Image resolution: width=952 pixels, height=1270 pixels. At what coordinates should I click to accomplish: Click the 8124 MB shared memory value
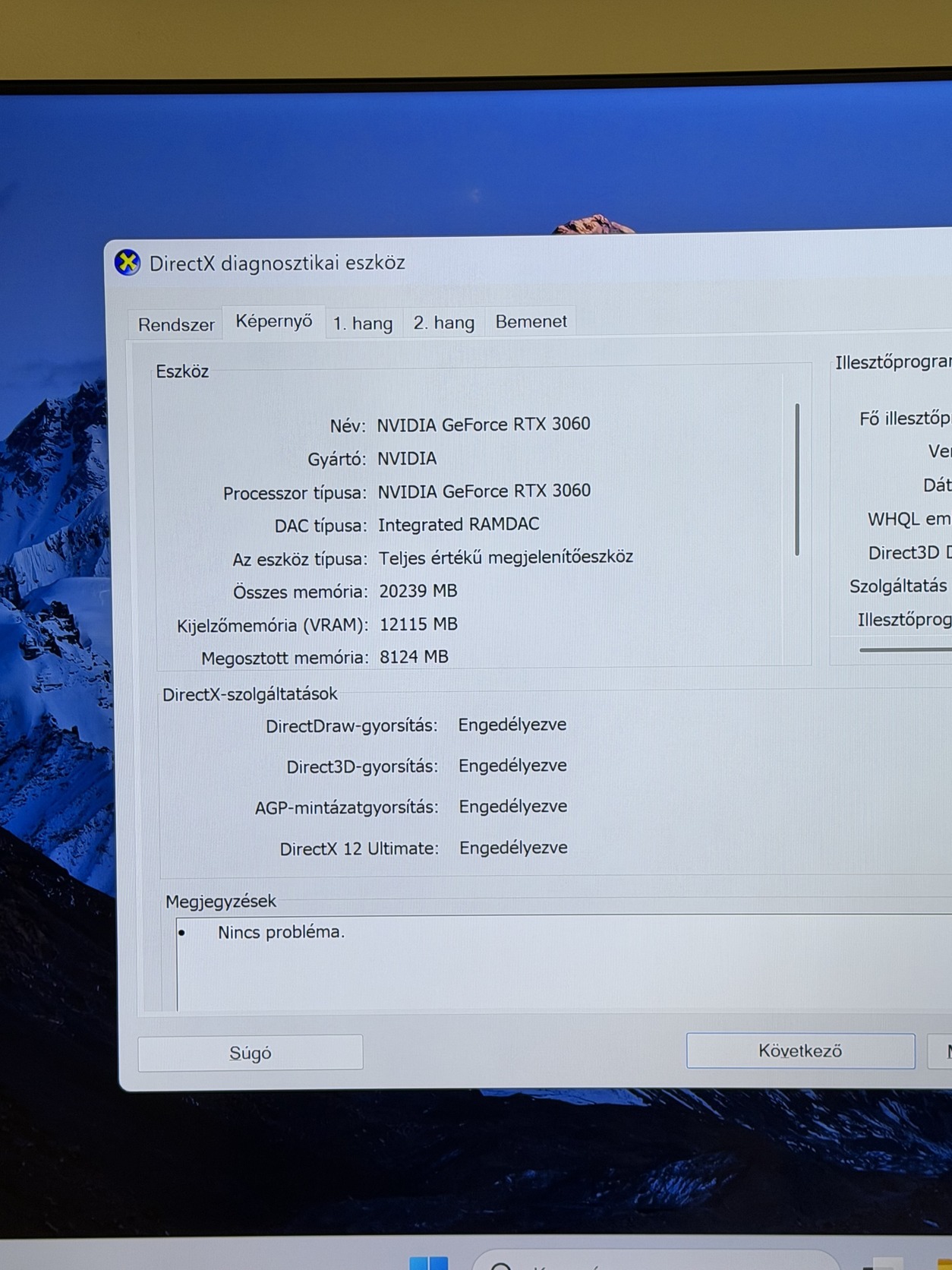414,656
